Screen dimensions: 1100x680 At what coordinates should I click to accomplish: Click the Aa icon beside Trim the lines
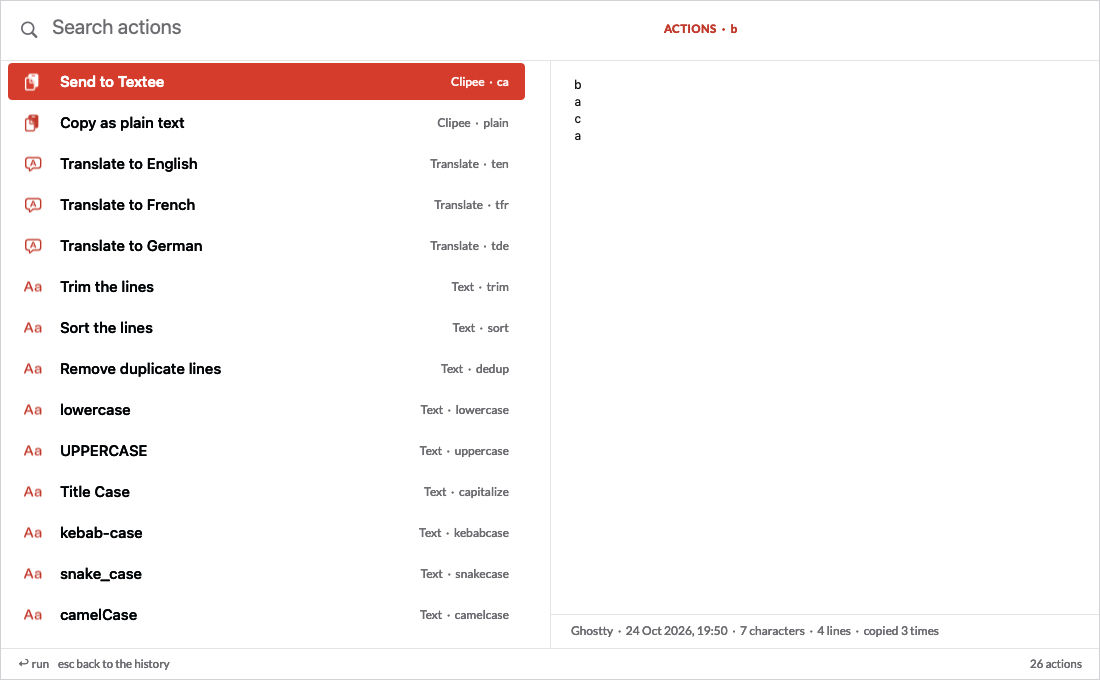[x=33, y=287]
